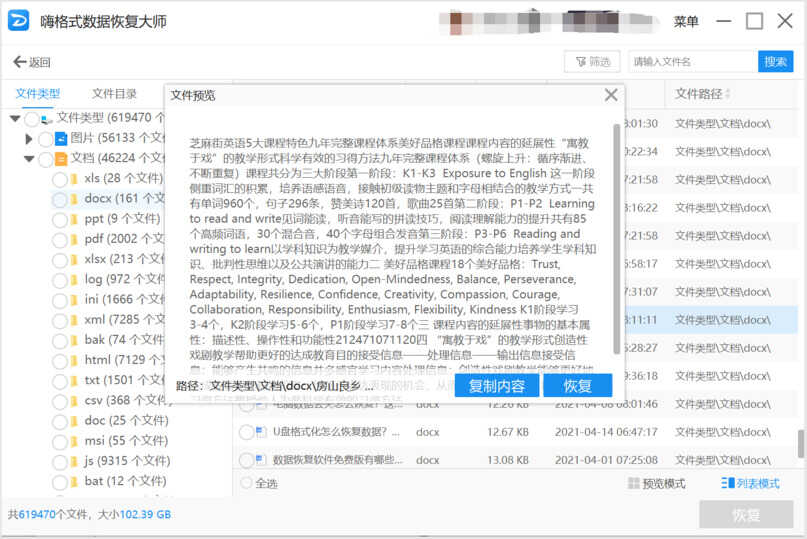
Task: Select the msi folder icon
Action: (x=74, y=441)
